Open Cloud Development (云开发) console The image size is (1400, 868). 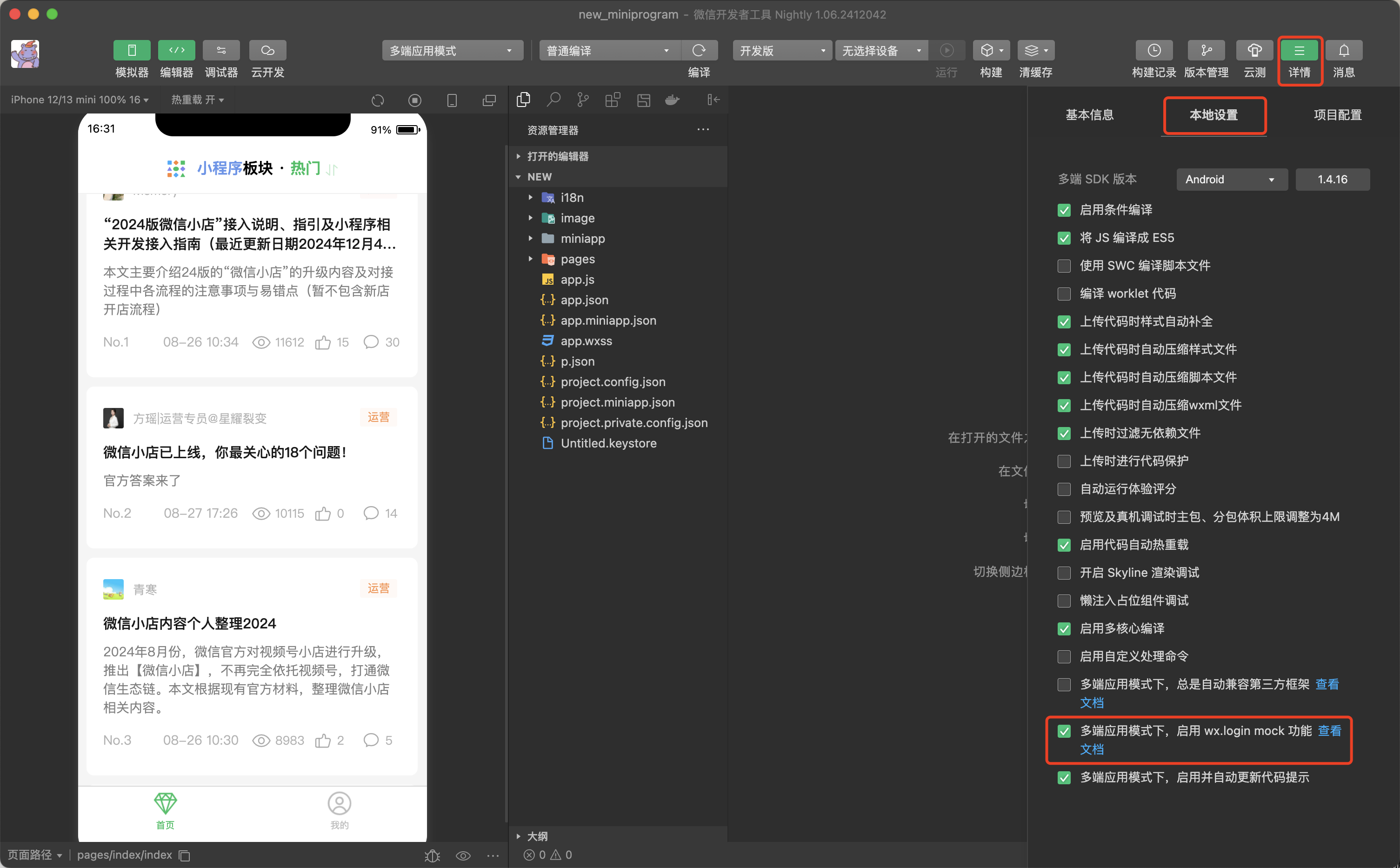click(267, 51)
